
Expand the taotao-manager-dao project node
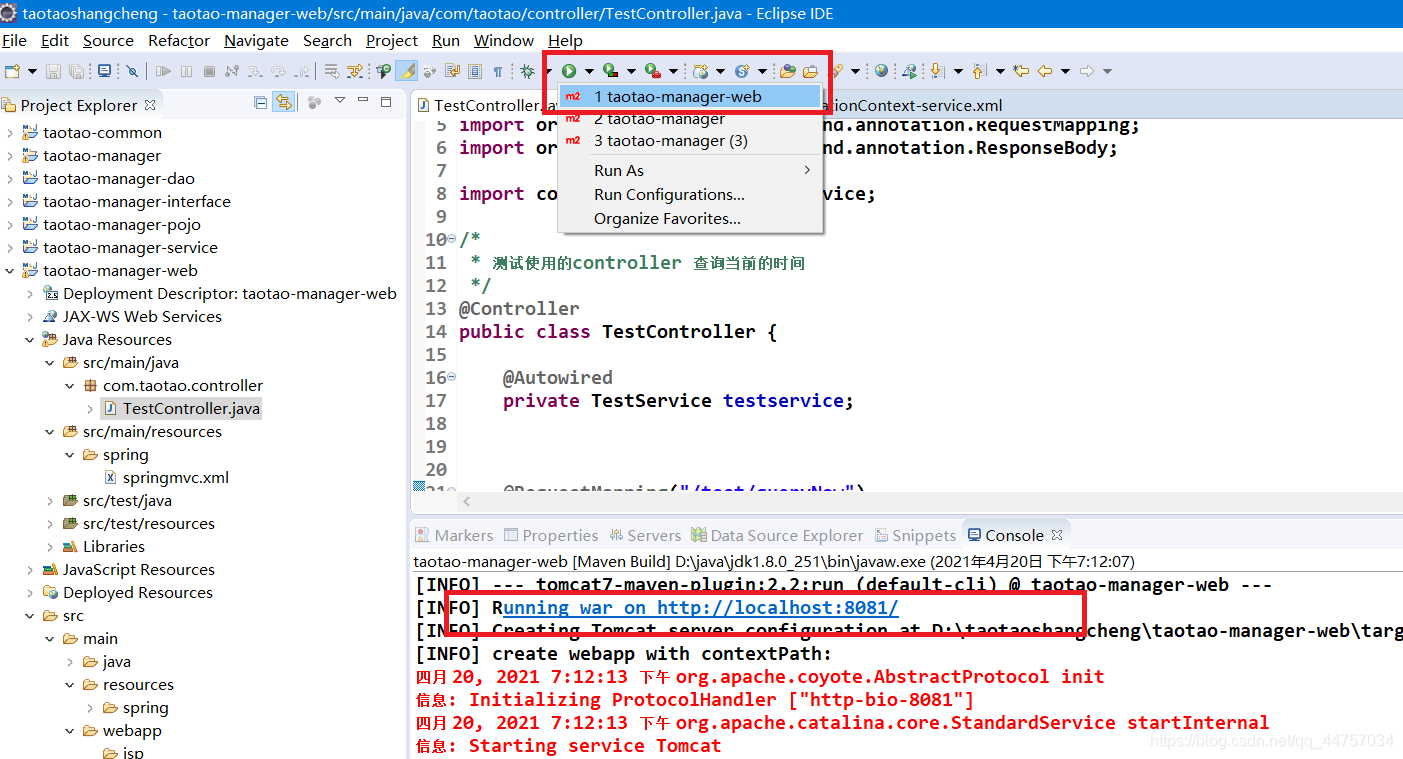[10, 179]
